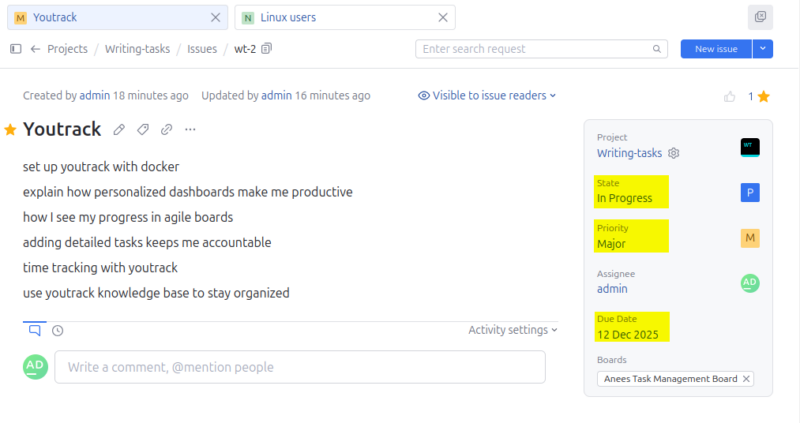Go back with the left arrow icon
Screen dimensions: 800x423
click(35, 49)
